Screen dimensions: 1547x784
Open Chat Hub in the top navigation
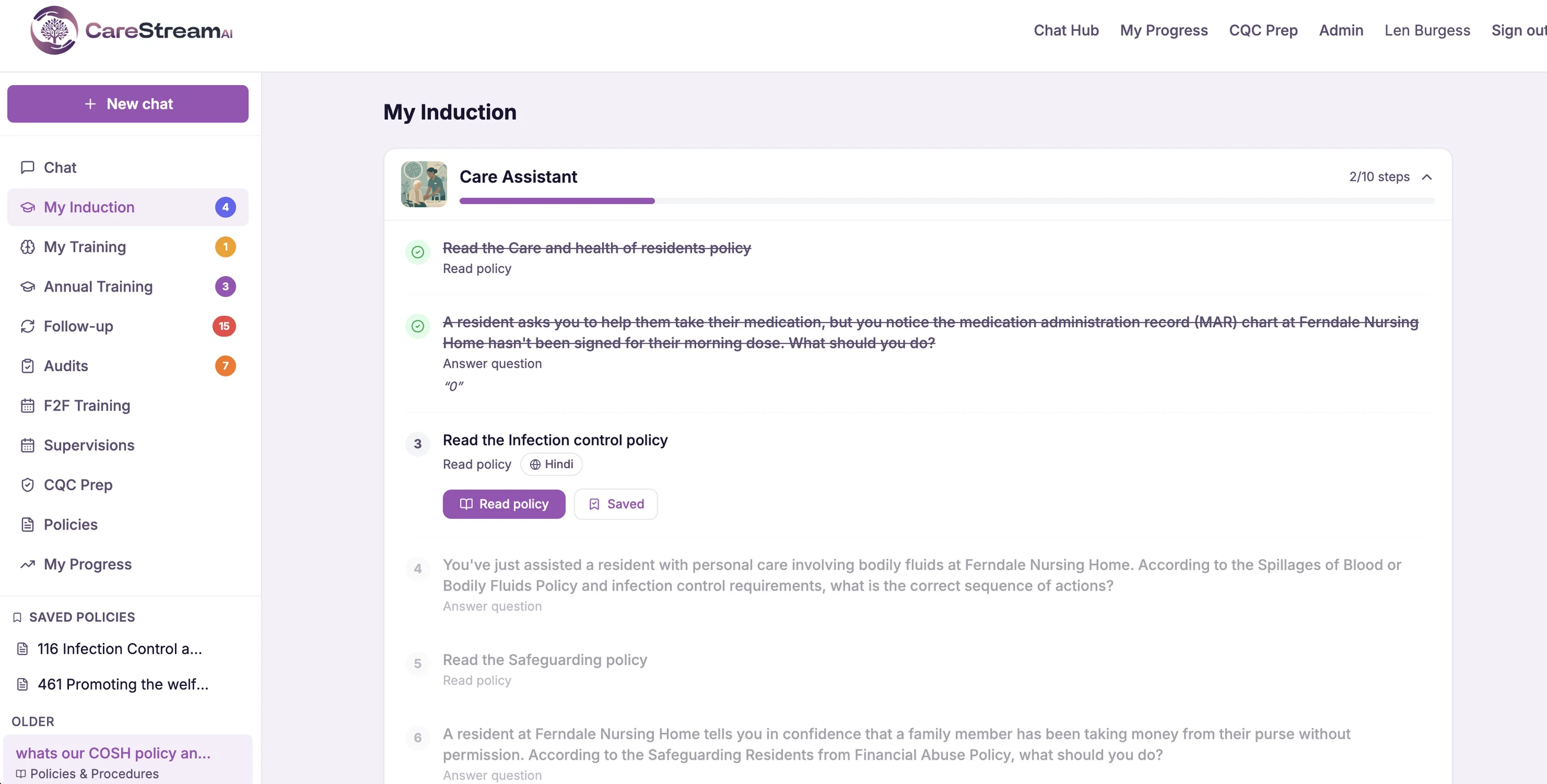(x=1066, y=30)
